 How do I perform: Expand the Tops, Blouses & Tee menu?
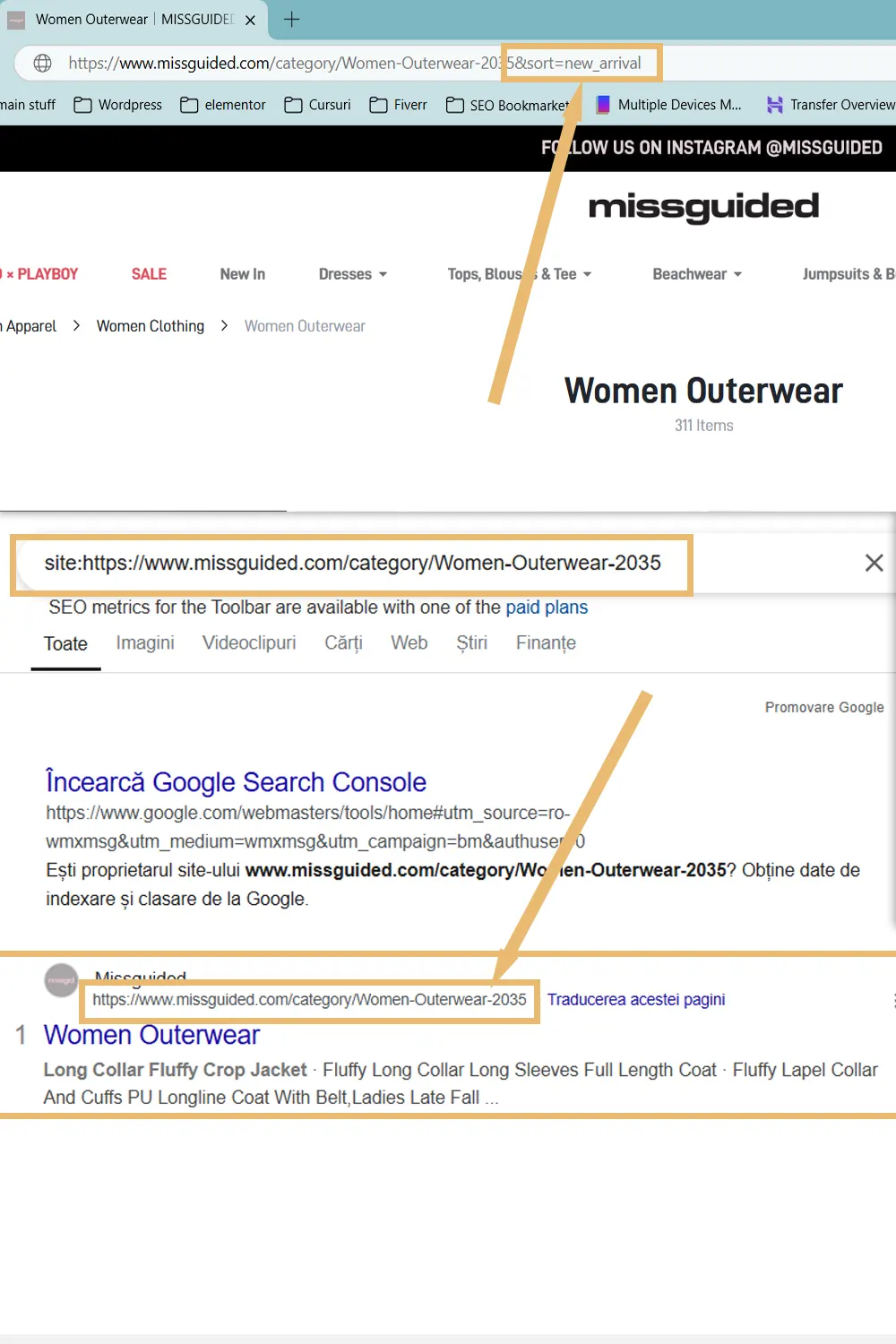pyautogui.click(x=519, y=274)
